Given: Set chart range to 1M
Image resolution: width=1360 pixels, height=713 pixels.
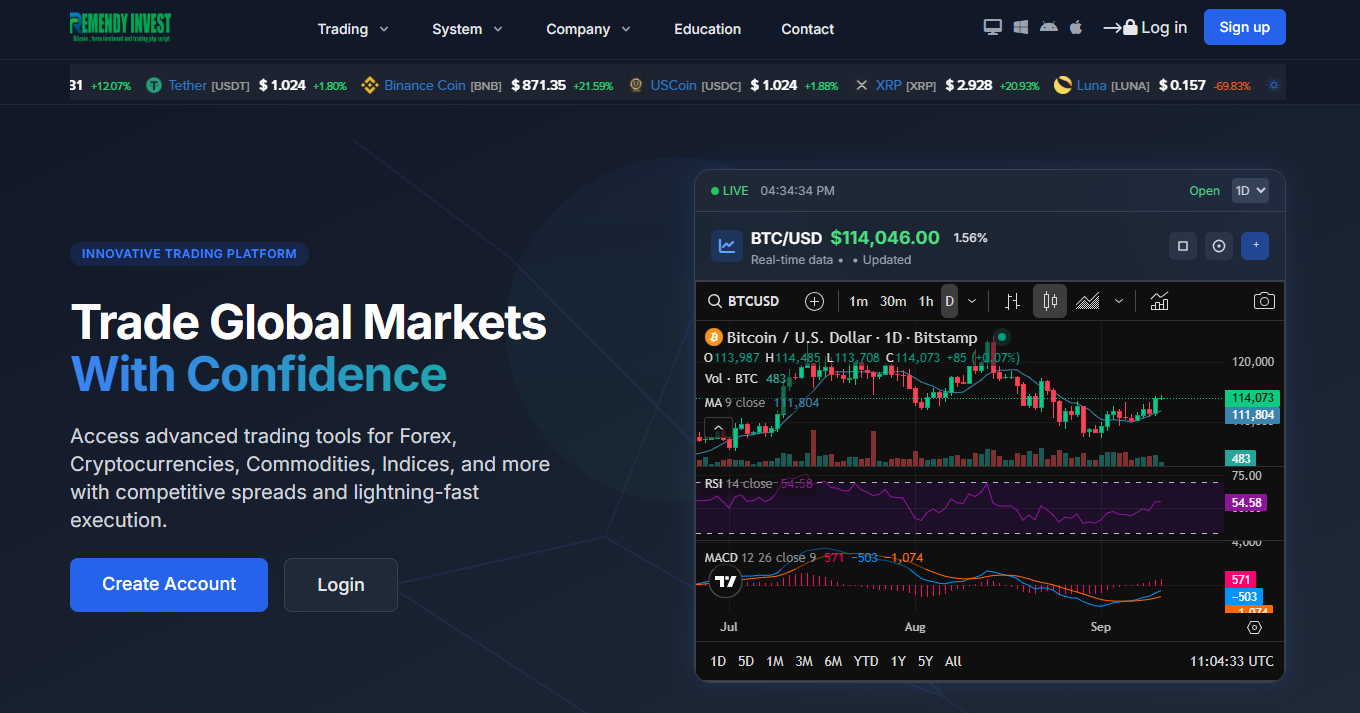Looking at the screenshot, I should click(x=775, y=661).
